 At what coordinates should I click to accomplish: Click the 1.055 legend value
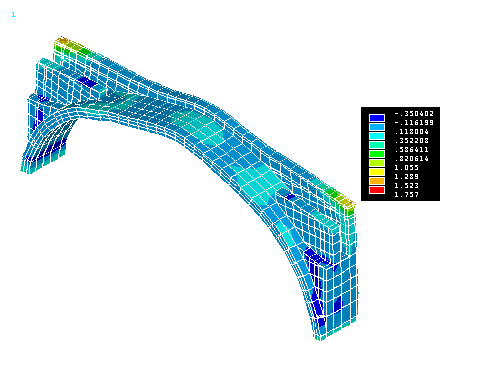pos(407,168)
